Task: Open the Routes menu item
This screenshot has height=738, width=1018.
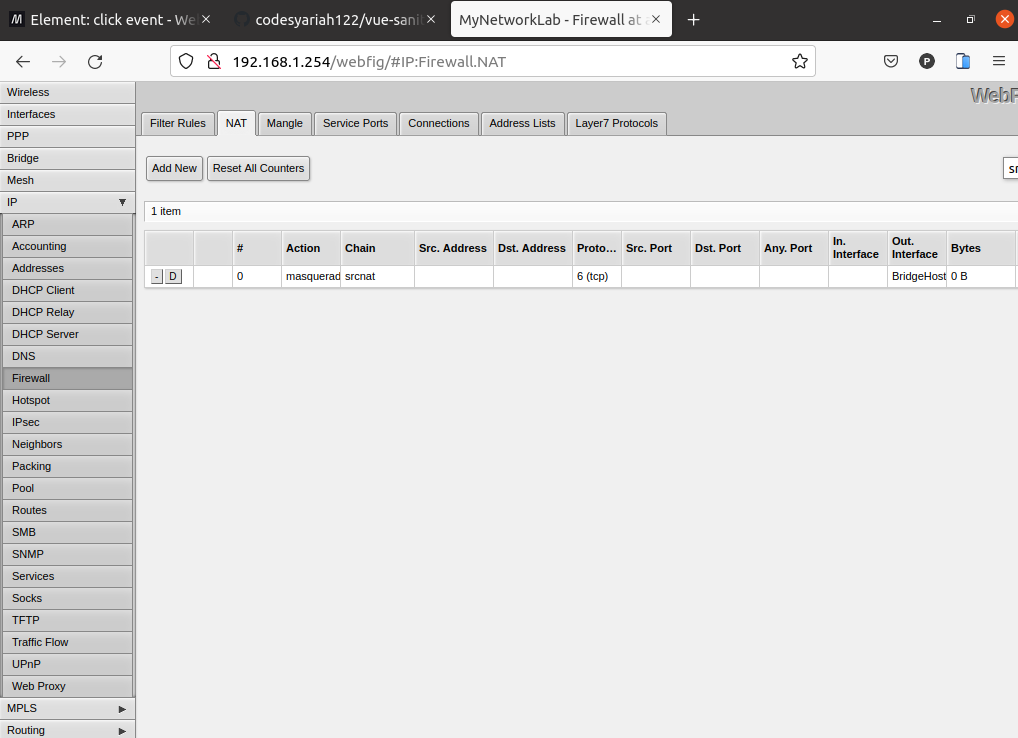Action: [x=68, y=510]
